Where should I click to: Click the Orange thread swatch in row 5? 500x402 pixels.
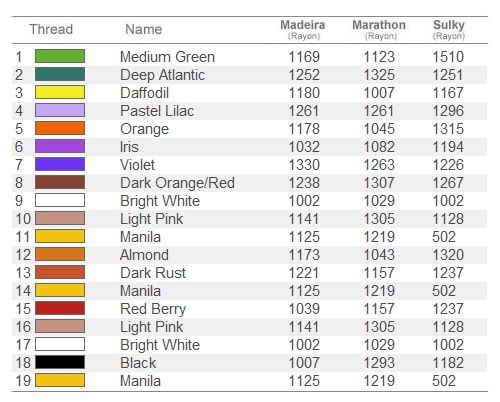[x=60, y=128]
